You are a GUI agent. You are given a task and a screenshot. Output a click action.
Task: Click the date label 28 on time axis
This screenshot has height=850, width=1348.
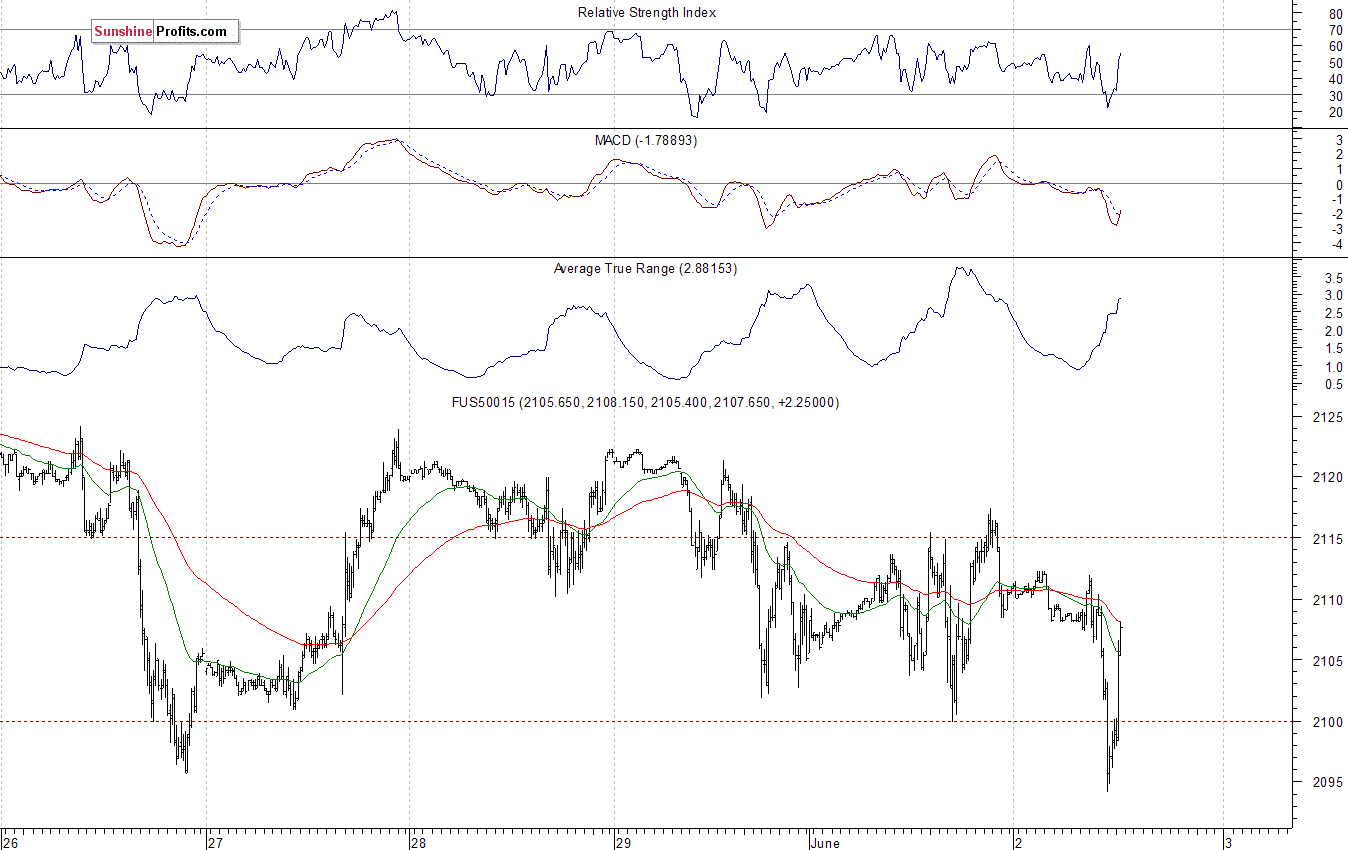click(420, 842)
